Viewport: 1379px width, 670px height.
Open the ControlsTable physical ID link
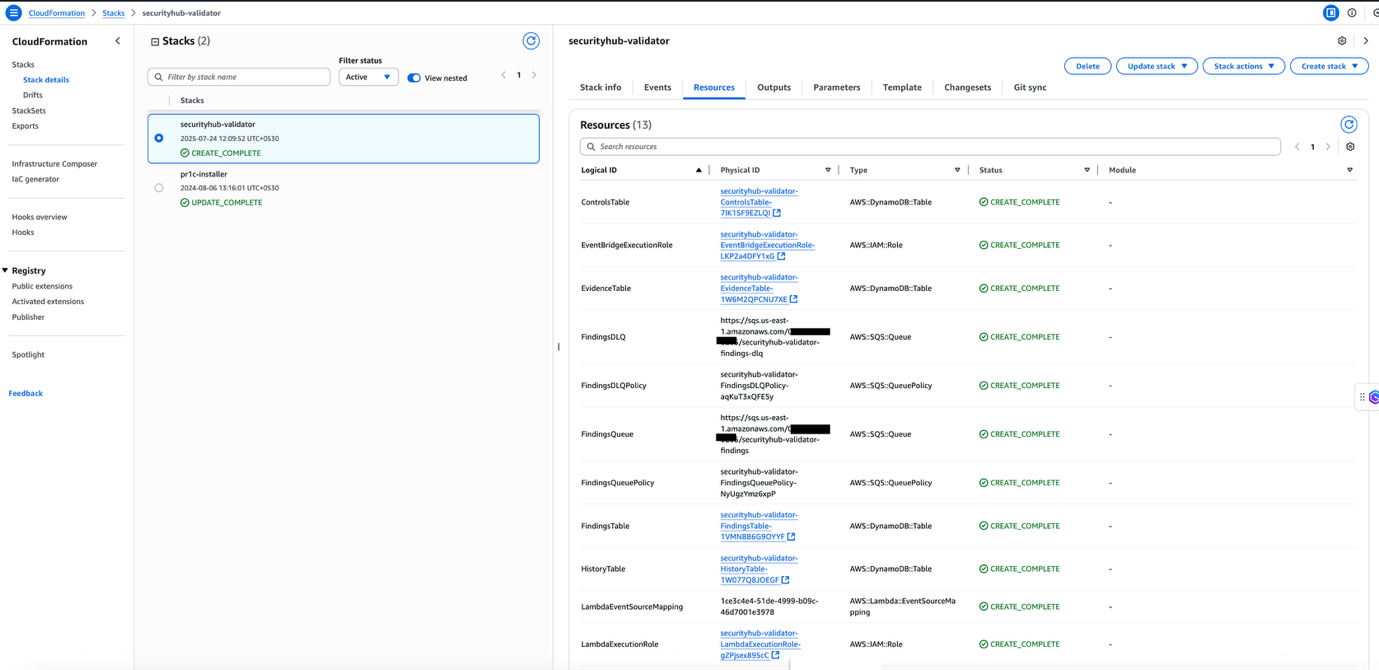click(x=758, y=201)
